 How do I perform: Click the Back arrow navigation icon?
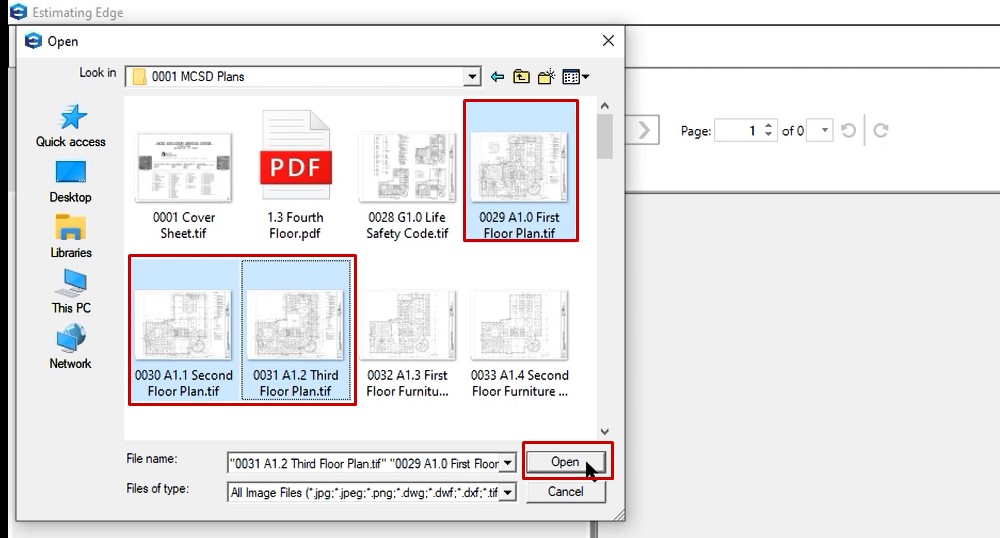coord(498,76)
